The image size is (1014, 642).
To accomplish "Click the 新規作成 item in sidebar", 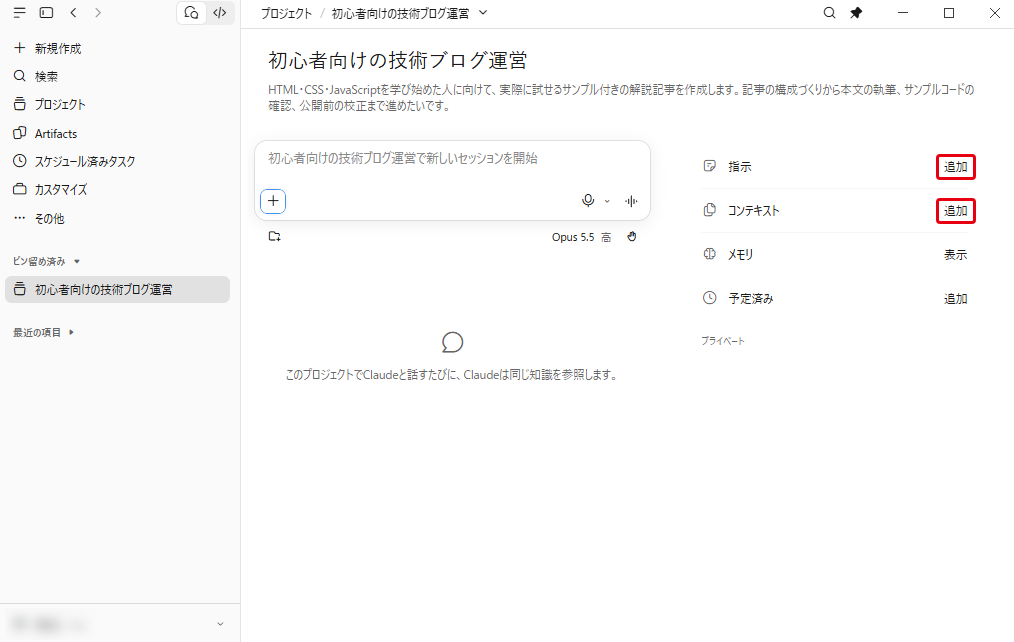I will point(120,48).
